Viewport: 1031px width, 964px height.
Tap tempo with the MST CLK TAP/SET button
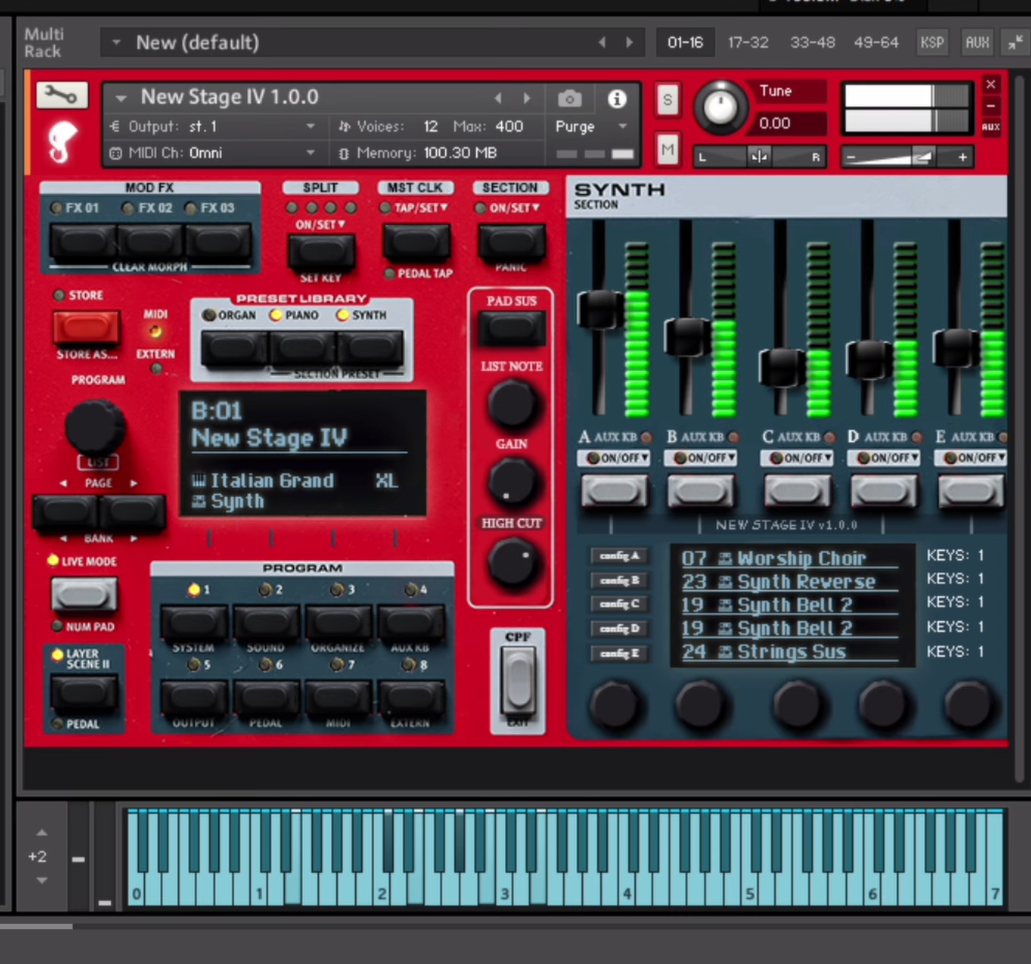click(x=416, y=240)
